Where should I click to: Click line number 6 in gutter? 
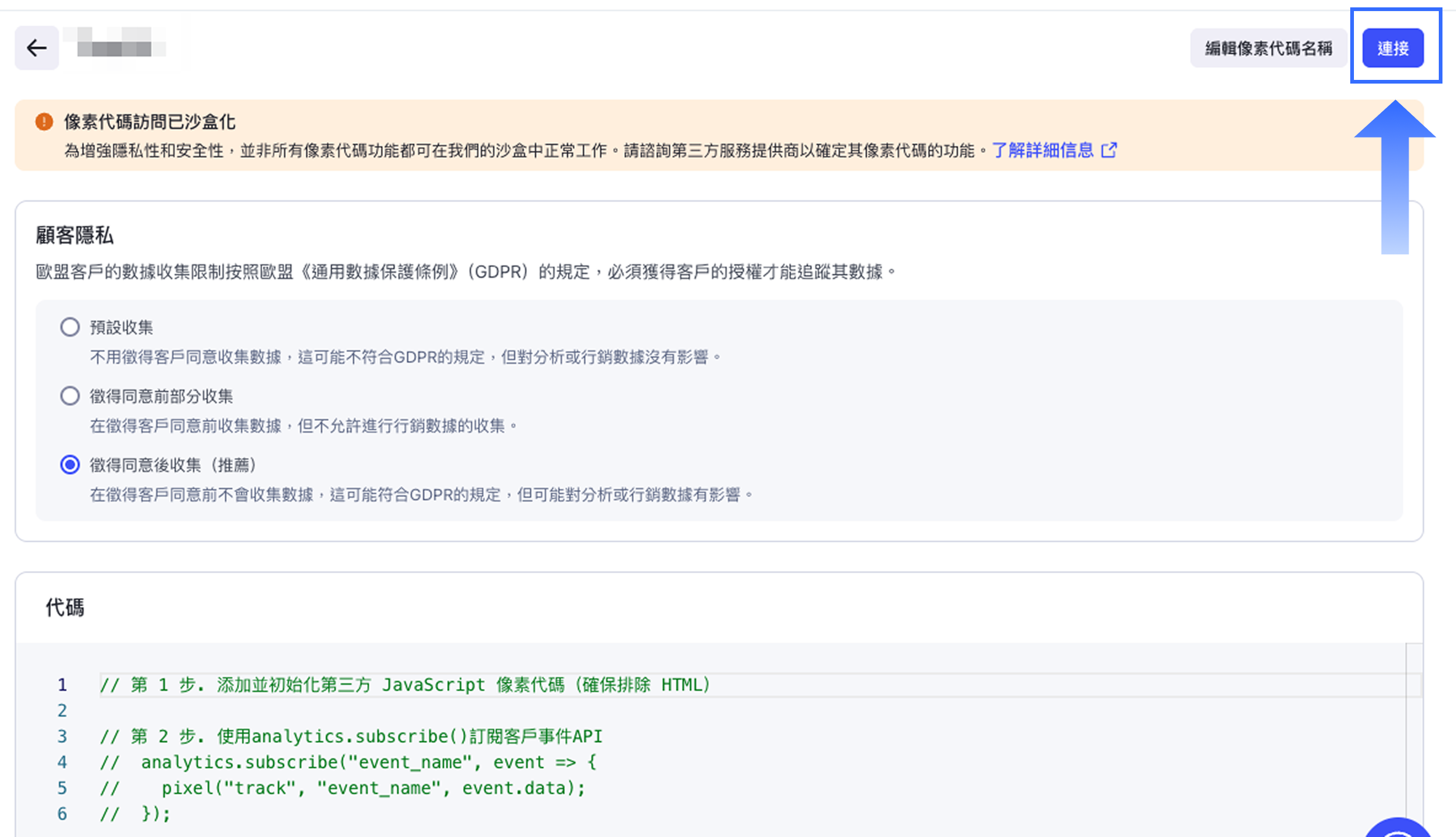pyautogui.click(x=62, y=814)
